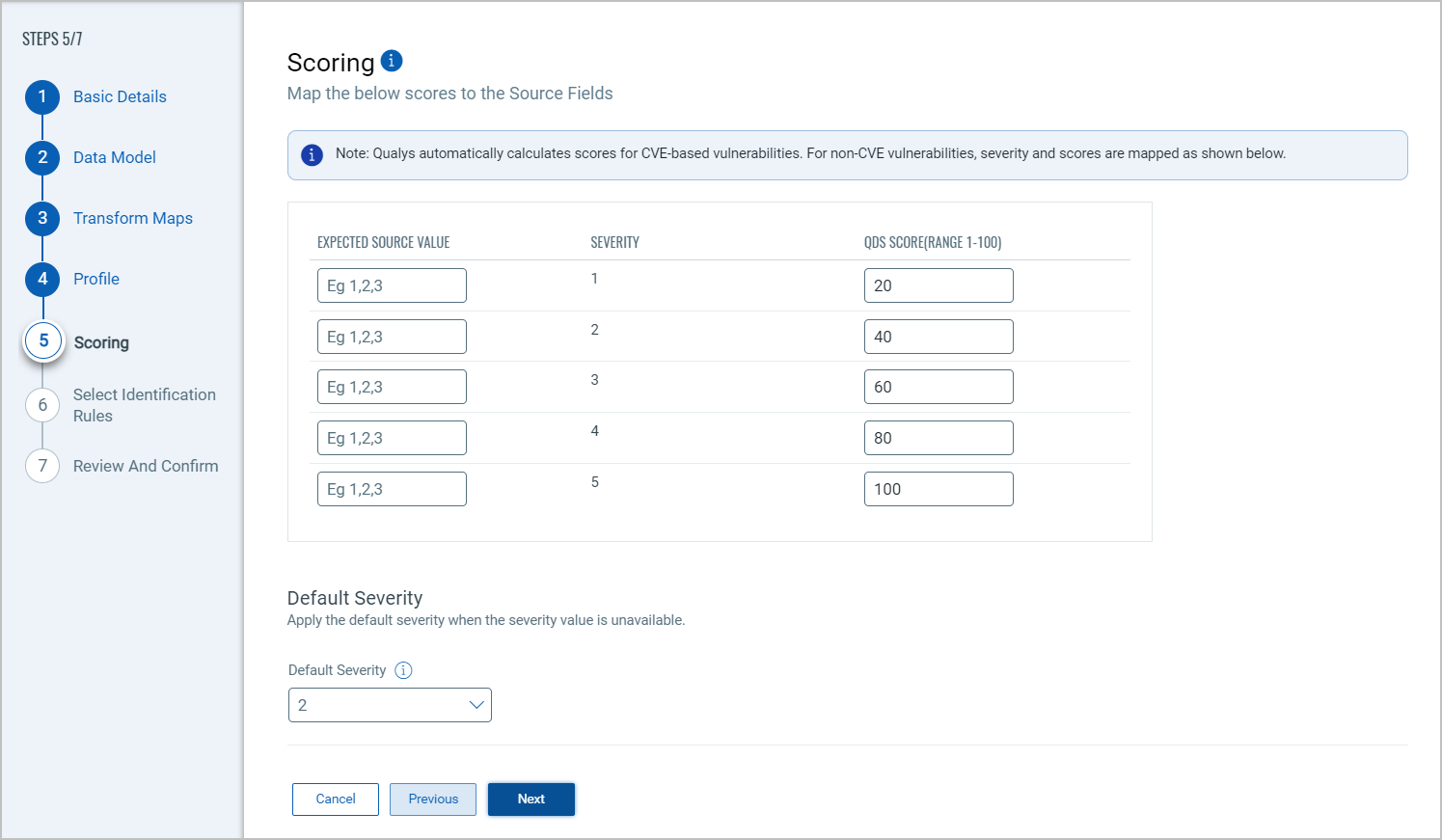Image resolution: width=1442 pixels, height=840 pixels.
Task: Click the QDS score field showing 100
Action: (x=939, y=489)
